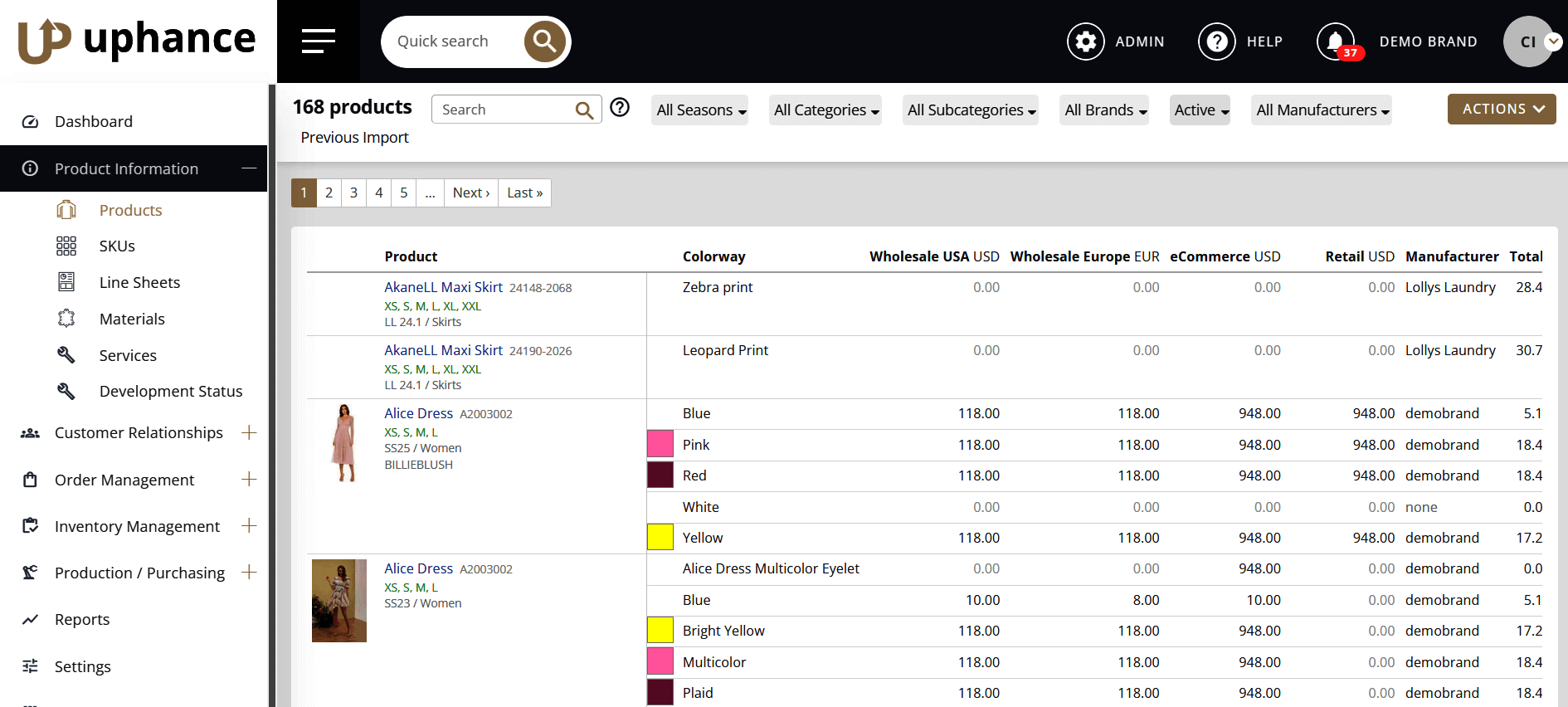This screenshot has width=1568, height=707.
Task: Open SKUs in the sidebar
Action: pyautogui.click(x=117, y=246)
